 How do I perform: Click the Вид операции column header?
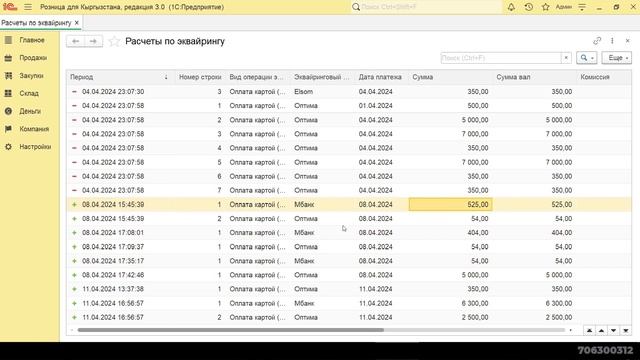tap(258, 77)
